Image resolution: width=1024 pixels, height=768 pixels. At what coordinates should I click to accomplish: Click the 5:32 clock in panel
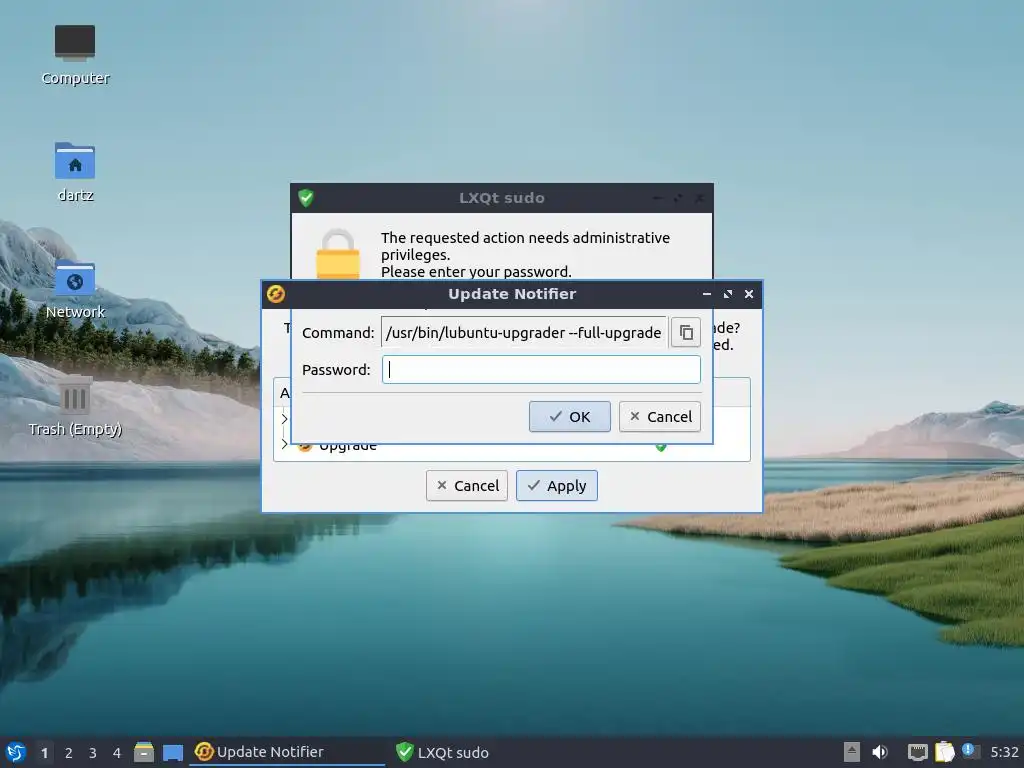(x=1004, y=752)
